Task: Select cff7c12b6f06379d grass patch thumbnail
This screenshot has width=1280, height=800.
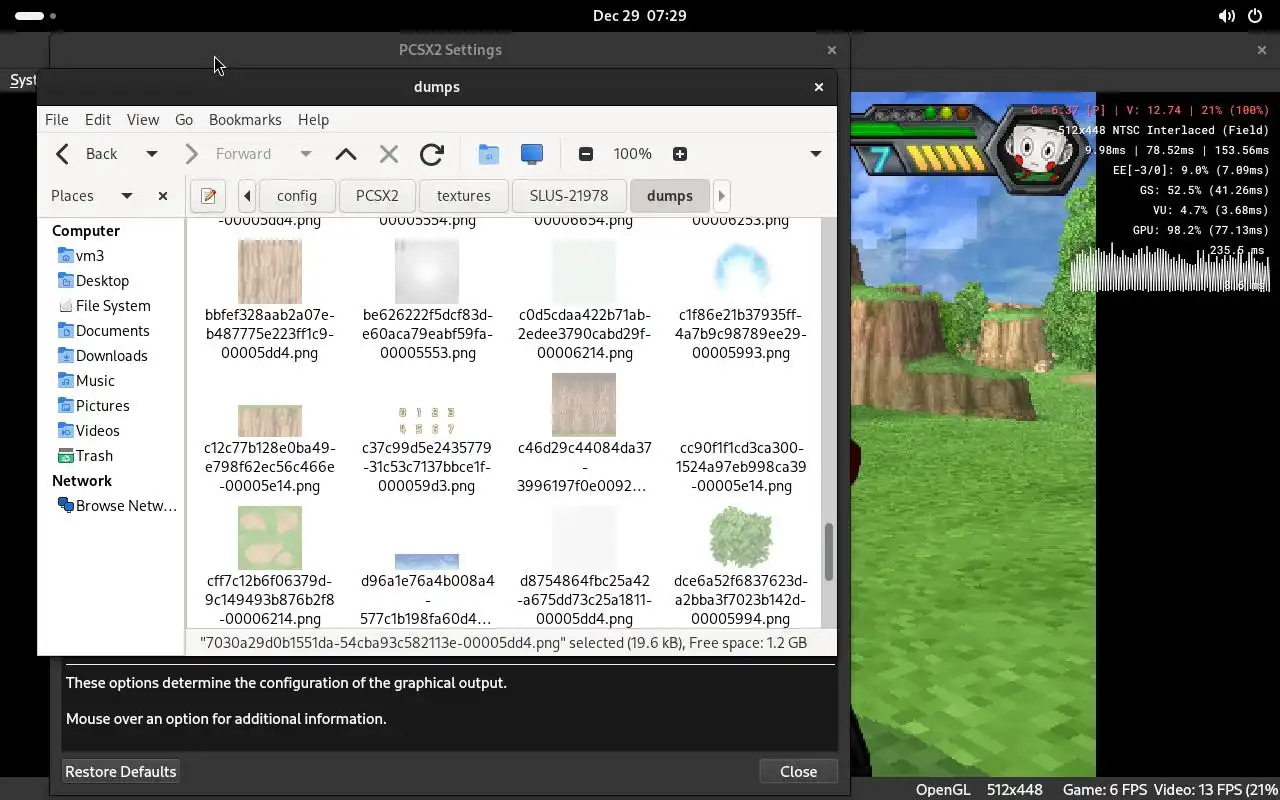Action: tap(269, 538)
